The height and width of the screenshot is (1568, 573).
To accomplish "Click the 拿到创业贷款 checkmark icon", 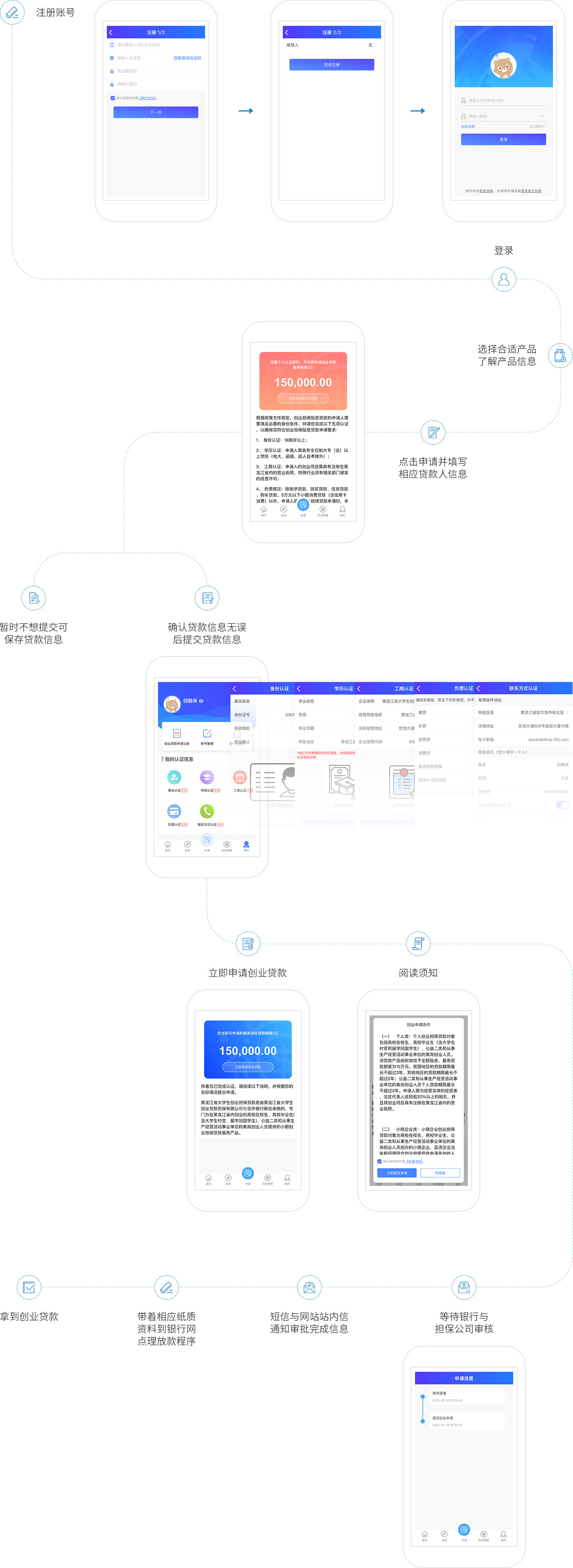I will 29,1287.
